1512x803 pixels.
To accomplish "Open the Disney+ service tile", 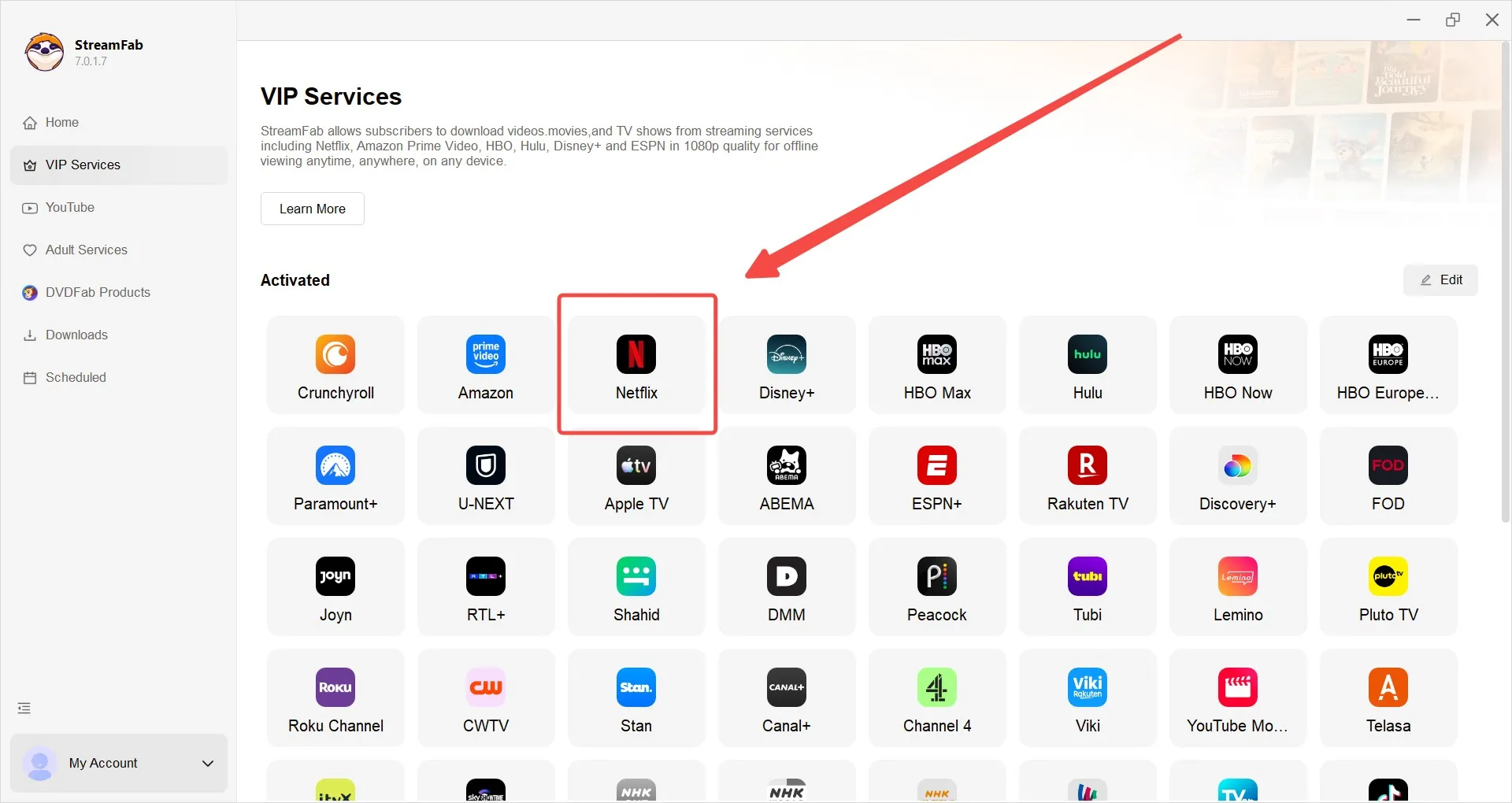I will [787, 365].
